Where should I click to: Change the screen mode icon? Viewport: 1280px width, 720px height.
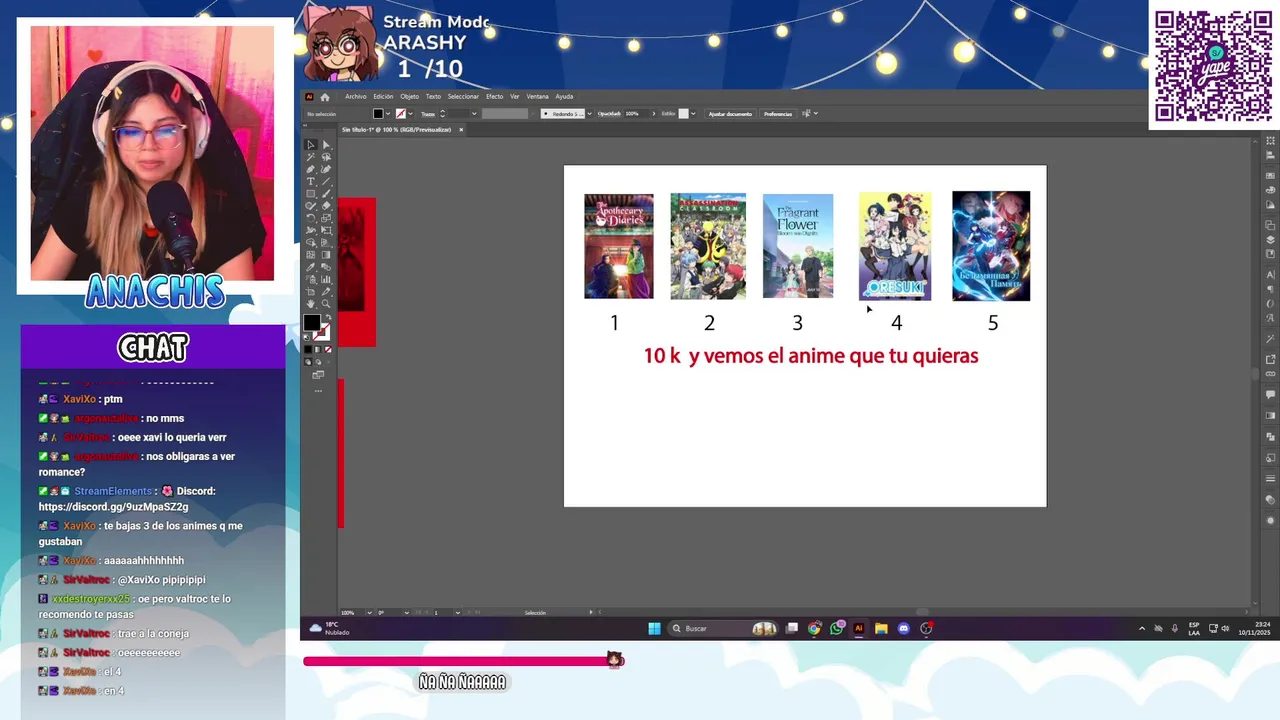(318, 375)
